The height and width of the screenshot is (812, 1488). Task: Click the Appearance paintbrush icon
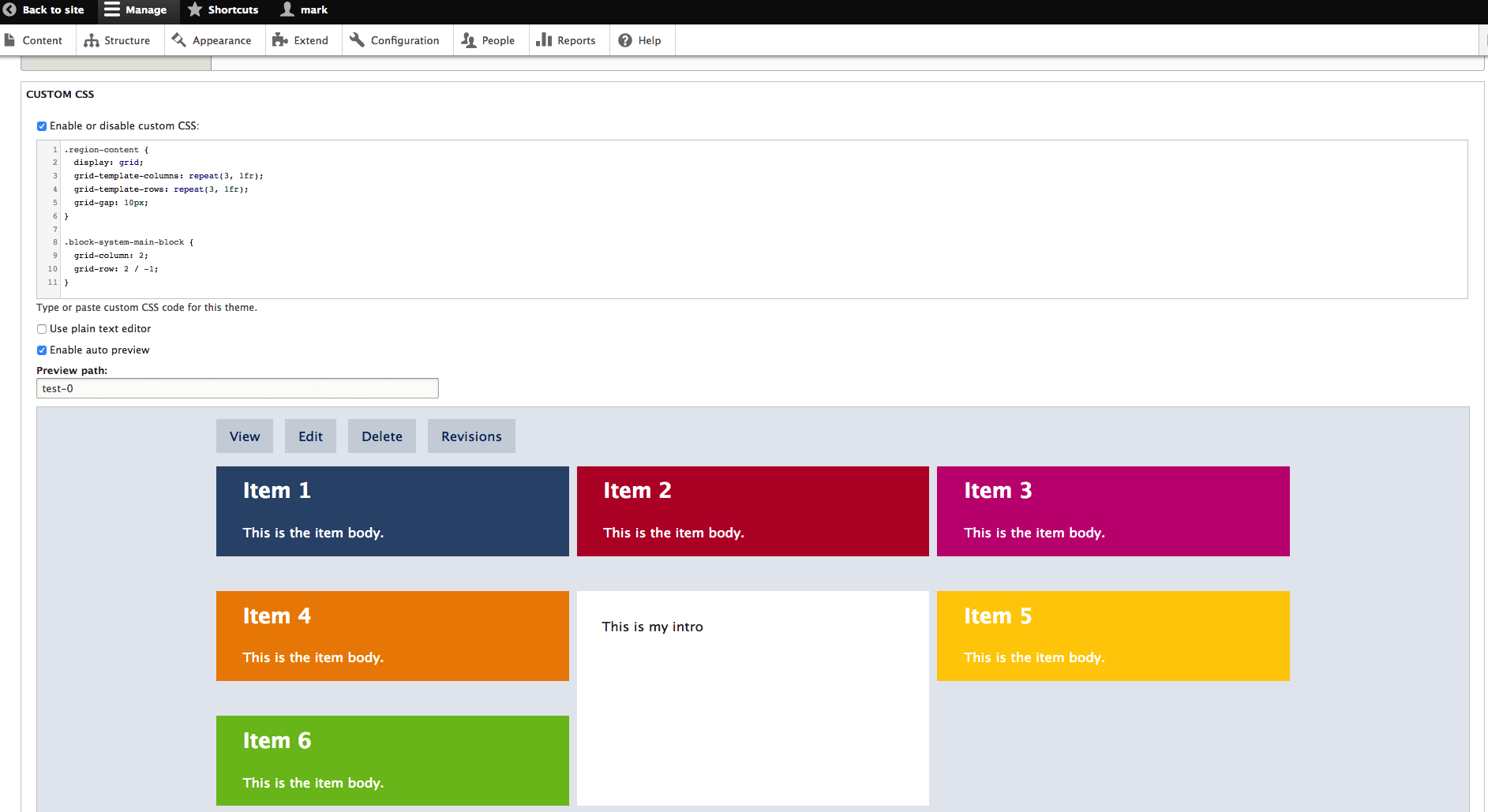(179, 40)
